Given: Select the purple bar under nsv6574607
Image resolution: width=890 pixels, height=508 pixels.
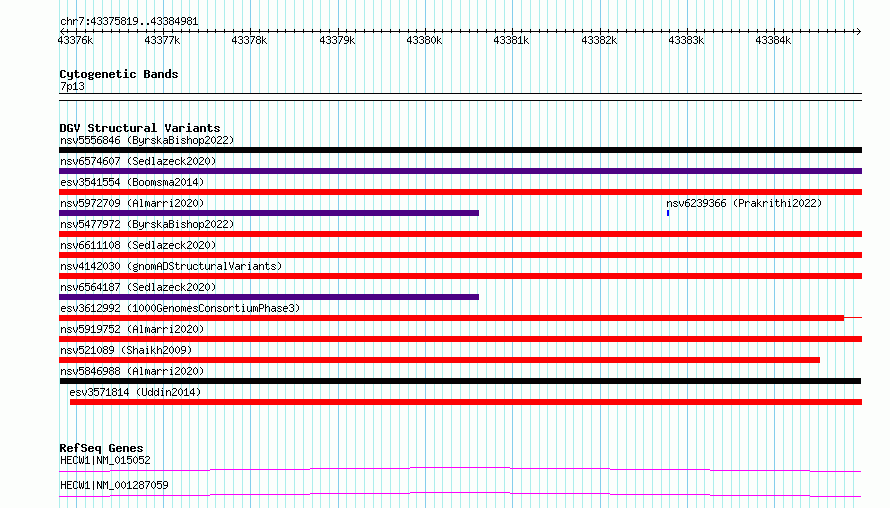Looking at the screenshot, I should [460, 171].
